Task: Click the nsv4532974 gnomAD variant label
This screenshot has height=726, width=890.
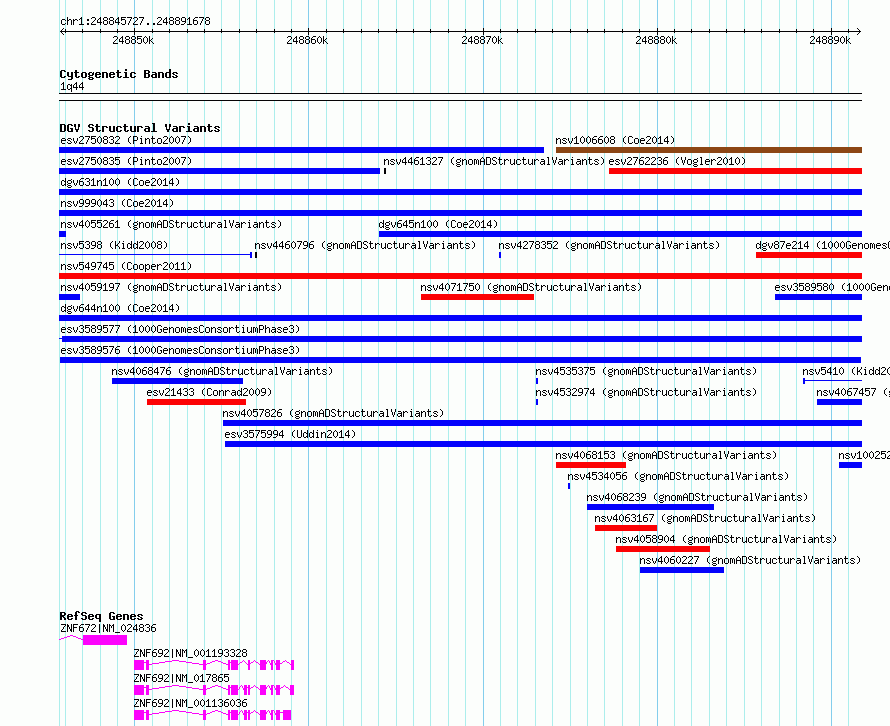Action: [646, 392]
